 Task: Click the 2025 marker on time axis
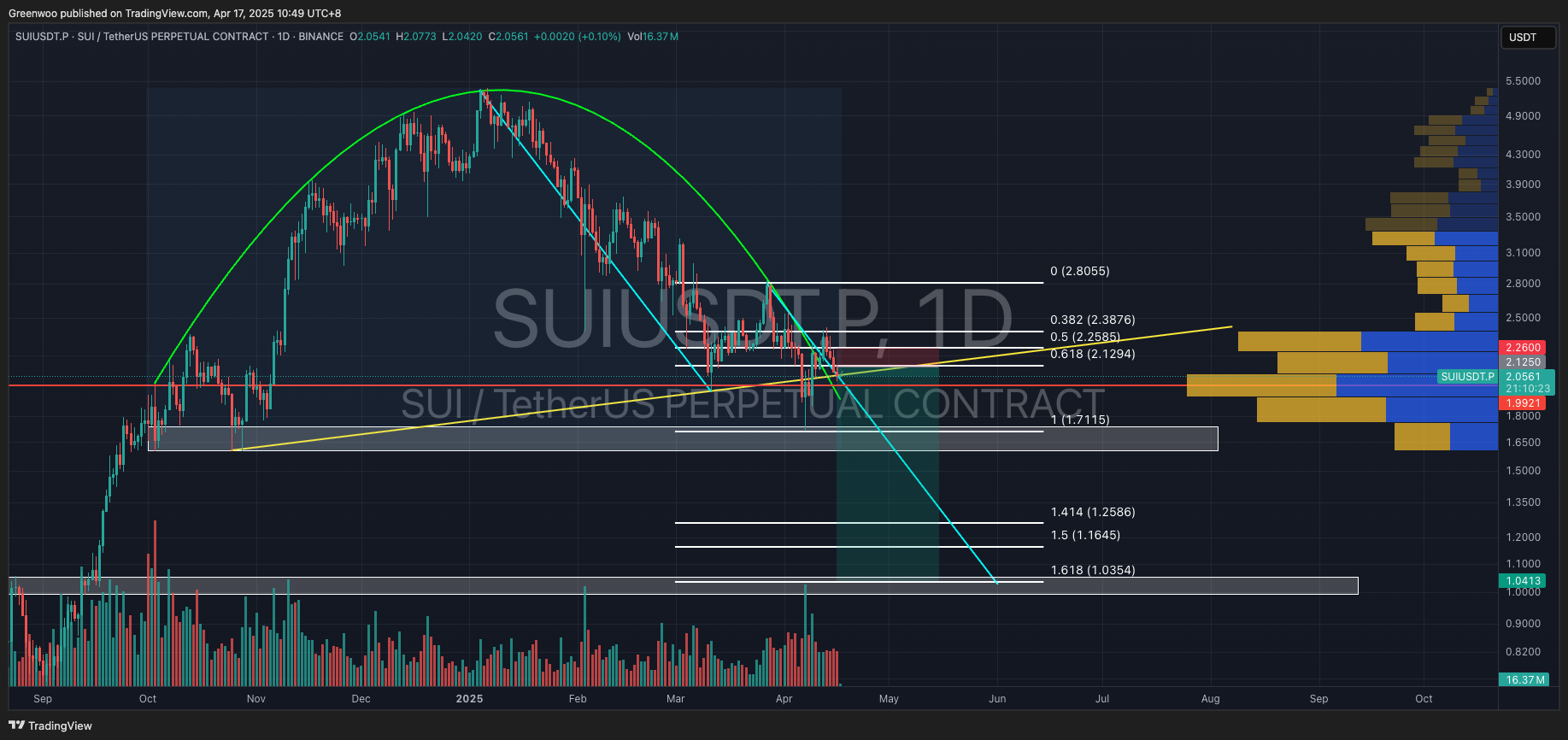[x=469, y=699]
